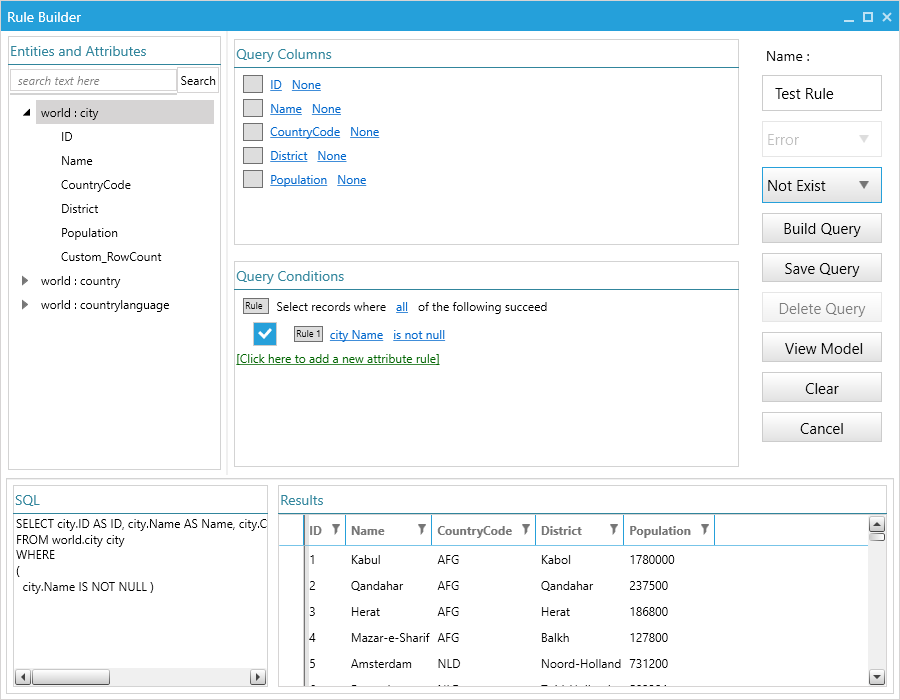
Task: Click Save Query
Action: (x=821, y=268)
